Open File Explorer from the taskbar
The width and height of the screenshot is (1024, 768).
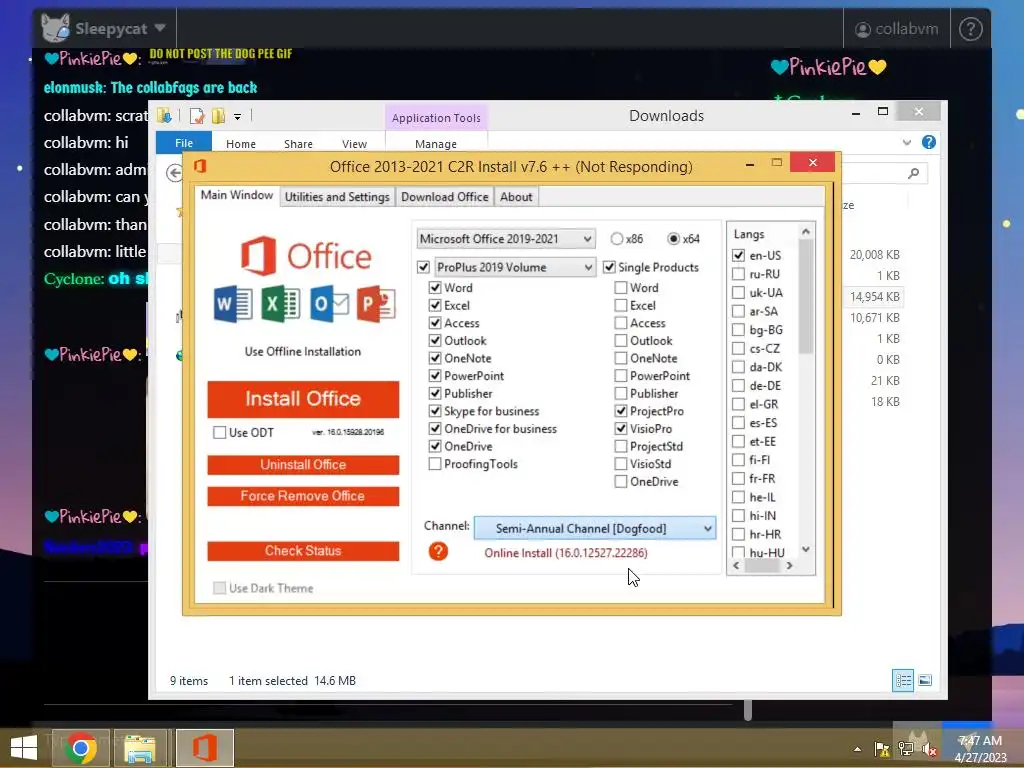(x=140, y=748)
